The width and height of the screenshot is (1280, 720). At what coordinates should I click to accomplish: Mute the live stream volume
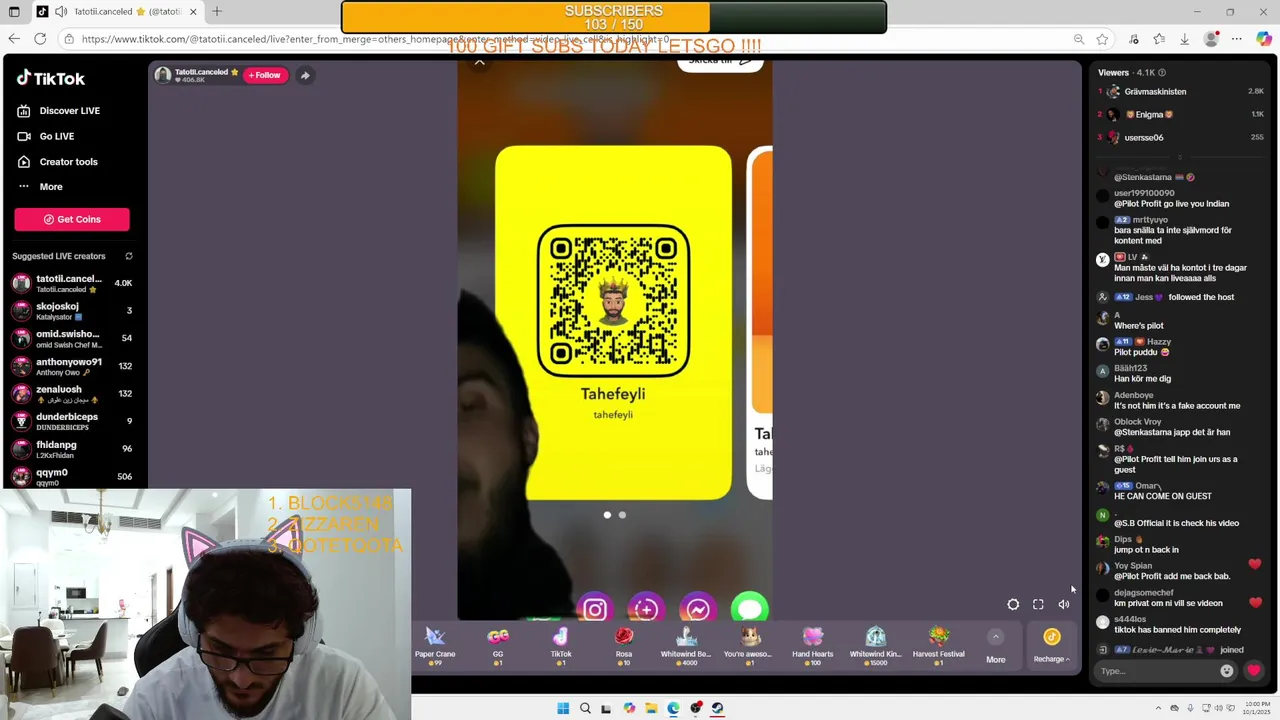[1063, 604]
